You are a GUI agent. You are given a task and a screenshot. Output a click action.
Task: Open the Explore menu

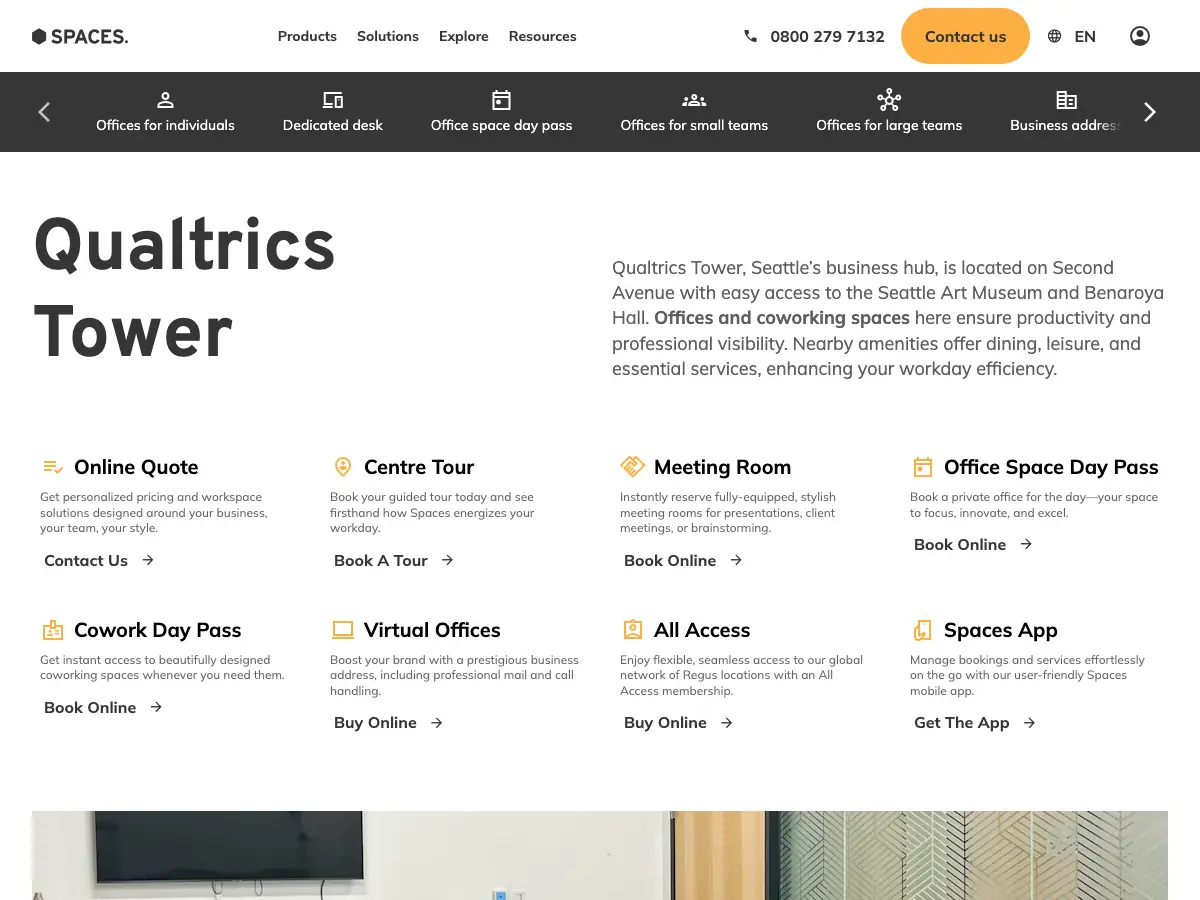464,36
